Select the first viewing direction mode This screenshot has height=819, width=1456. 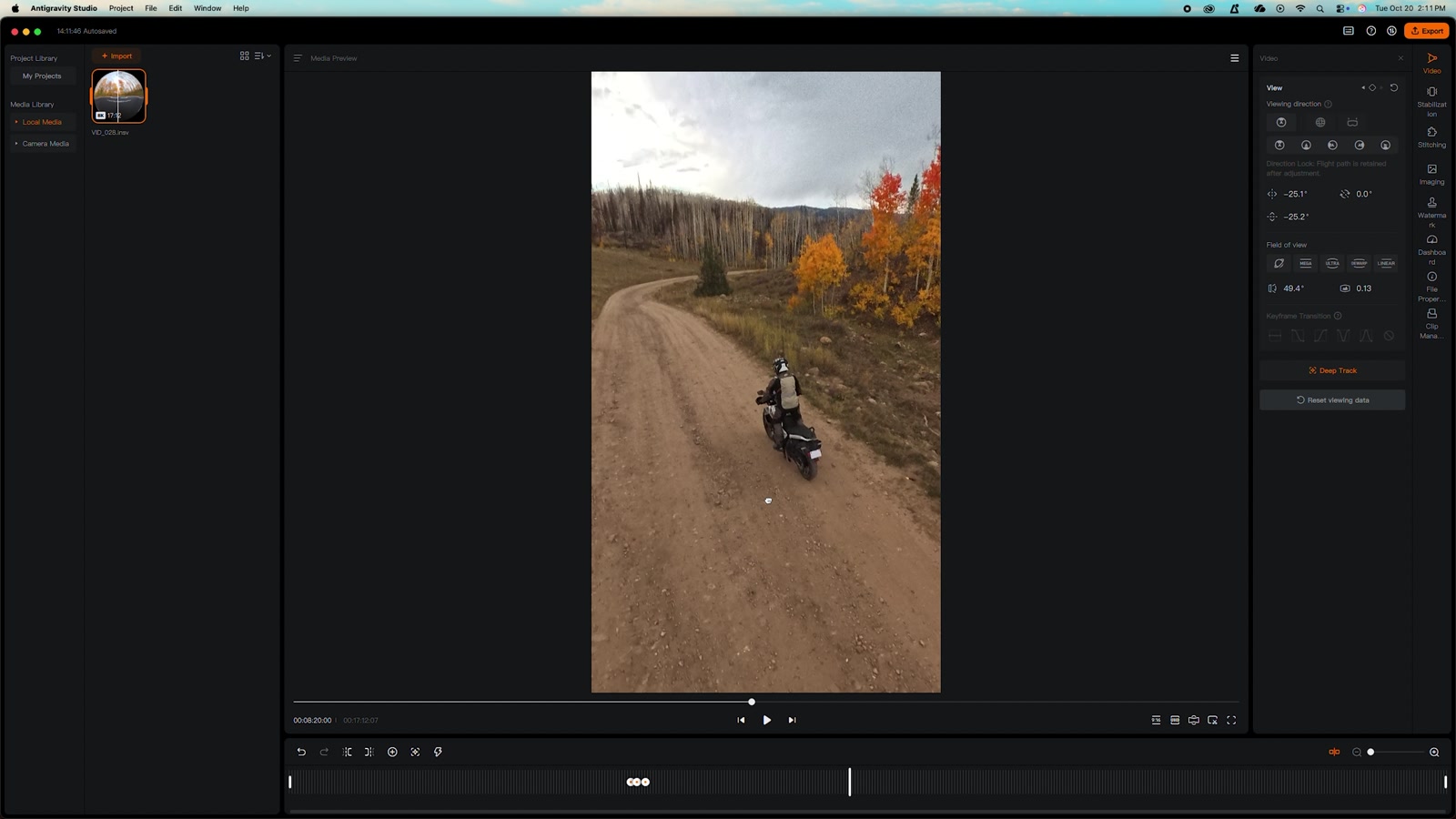(x=1281, y=122)
